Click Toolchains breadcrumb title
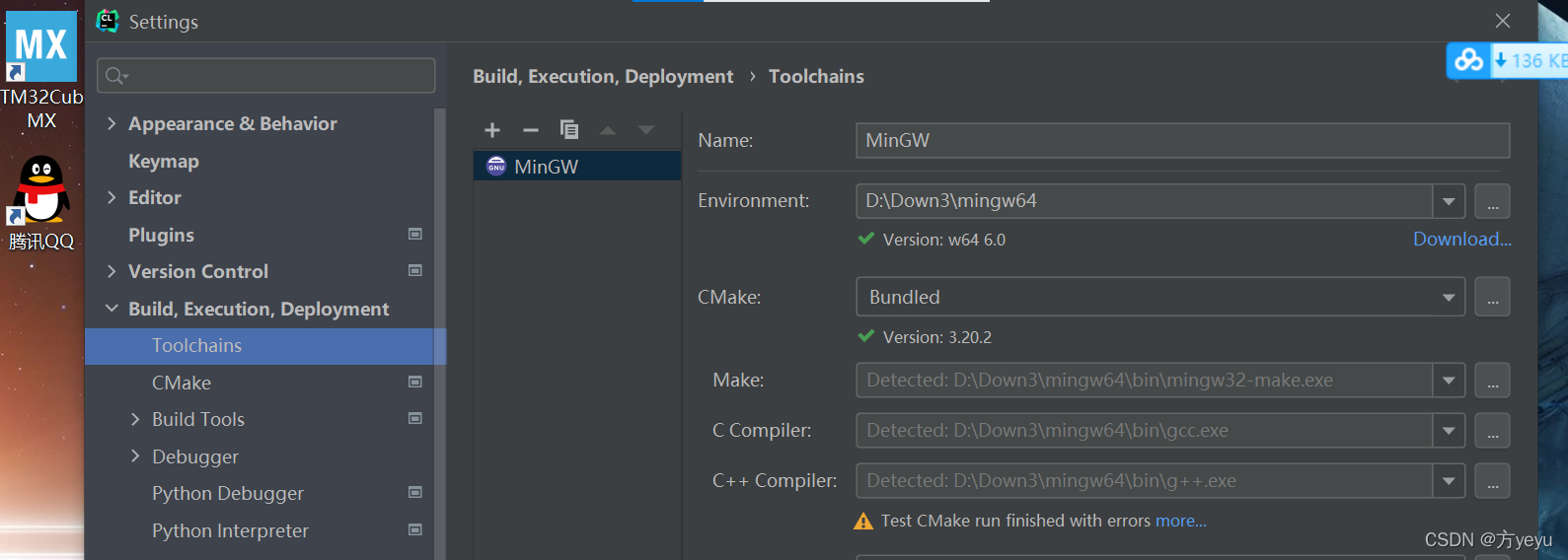Screen dimensions: 1568x560 (816, 76)
